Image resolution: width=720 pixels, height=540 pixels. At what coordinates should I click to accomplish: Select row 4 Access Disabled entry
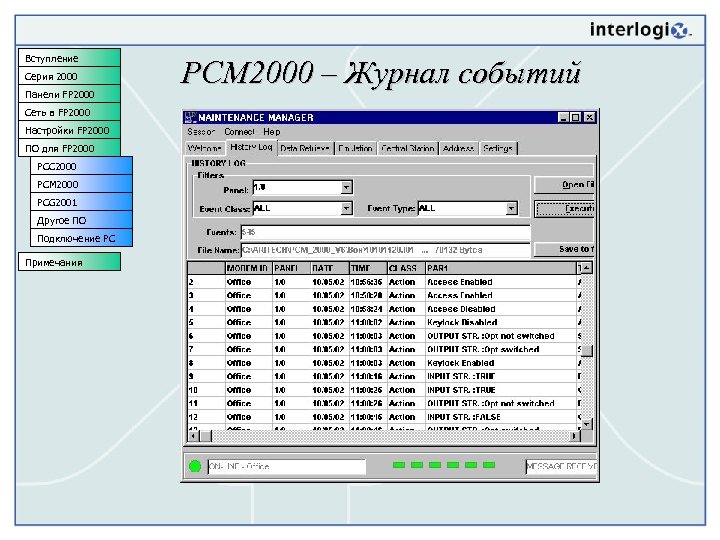point(382,309)
